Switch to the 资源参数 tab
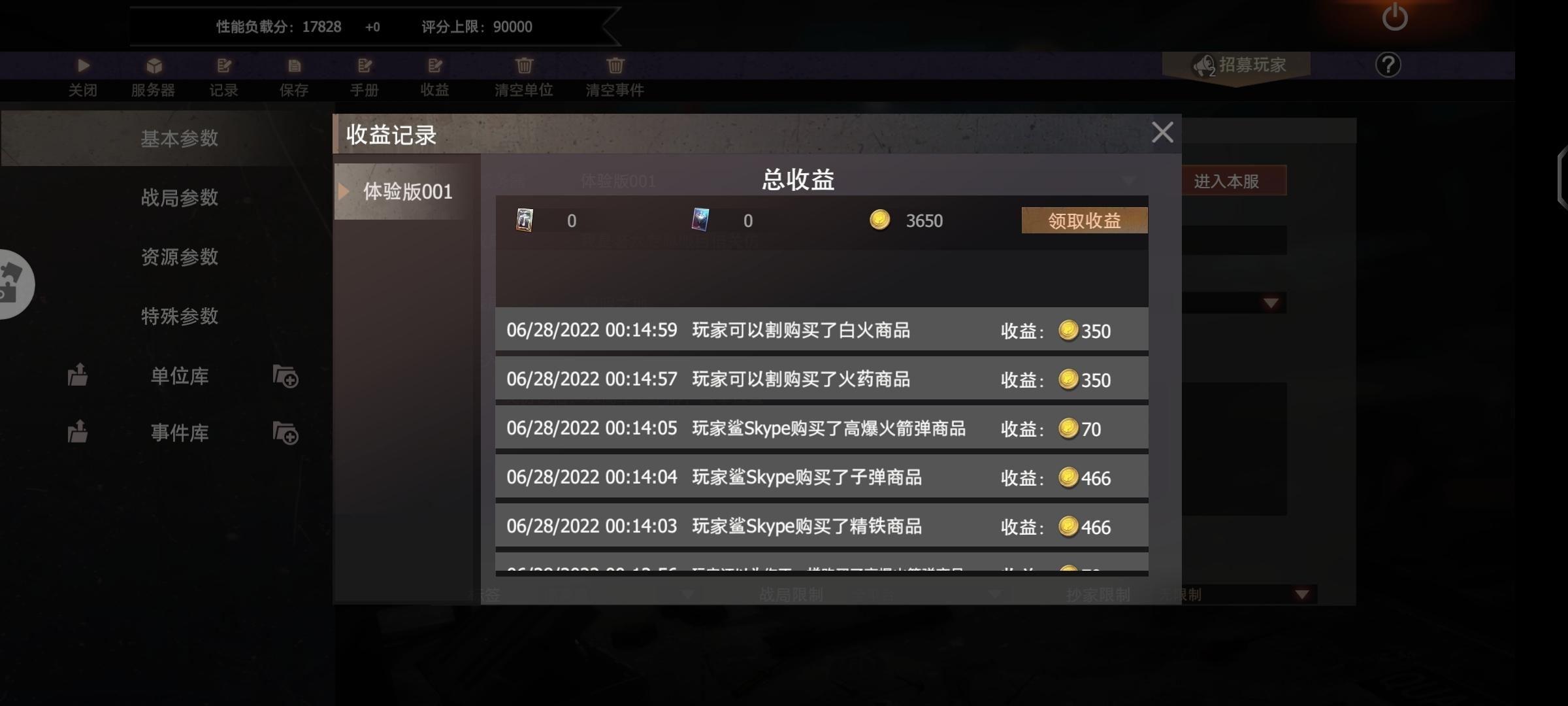This screenshot has height=706, width=1568. (x=179, y=257)
